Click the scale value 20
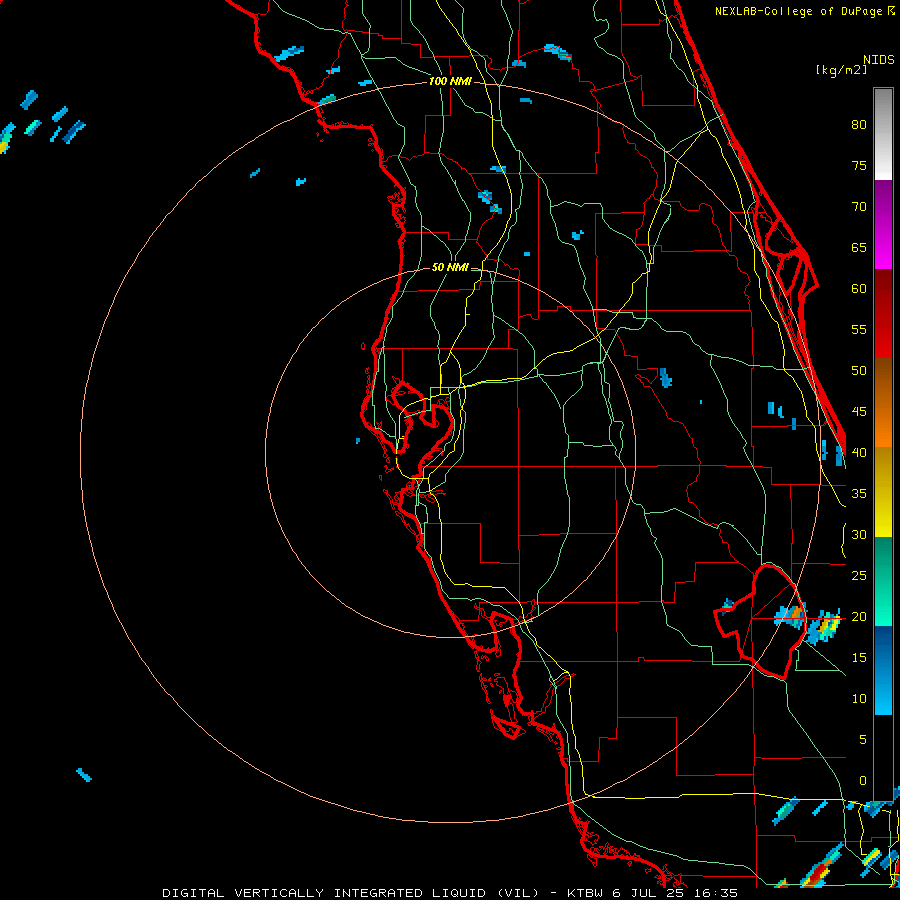900x900 pixels. point(859,616)
